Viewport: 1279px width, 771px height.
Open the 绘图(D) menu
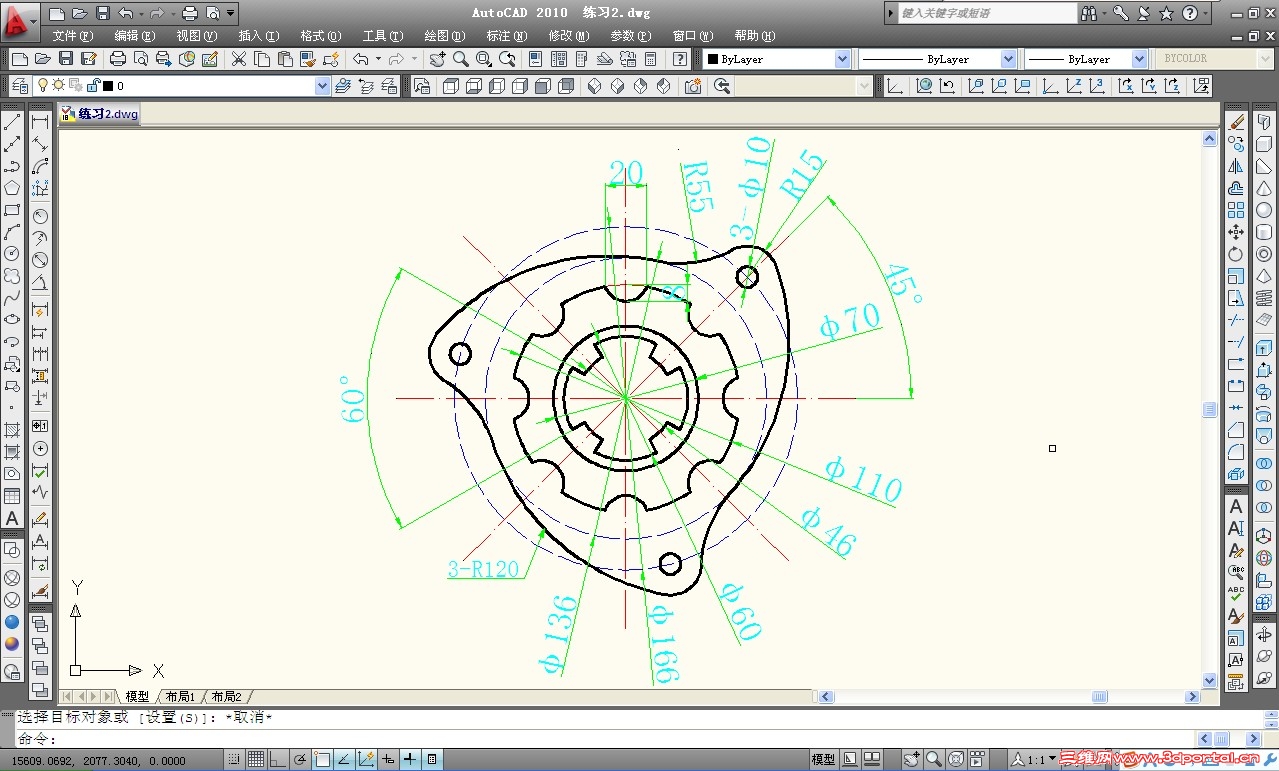445,36
